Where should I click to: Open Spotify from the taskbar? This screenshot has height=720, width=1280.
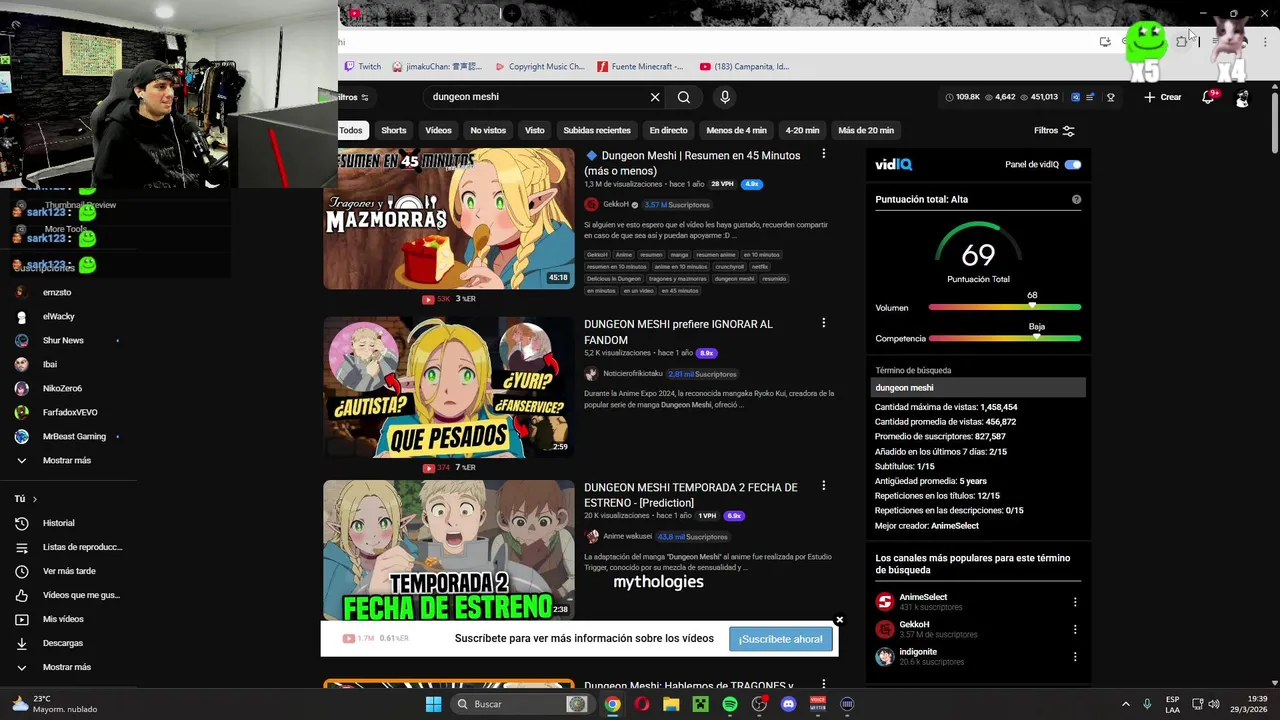tap(730, 704)
